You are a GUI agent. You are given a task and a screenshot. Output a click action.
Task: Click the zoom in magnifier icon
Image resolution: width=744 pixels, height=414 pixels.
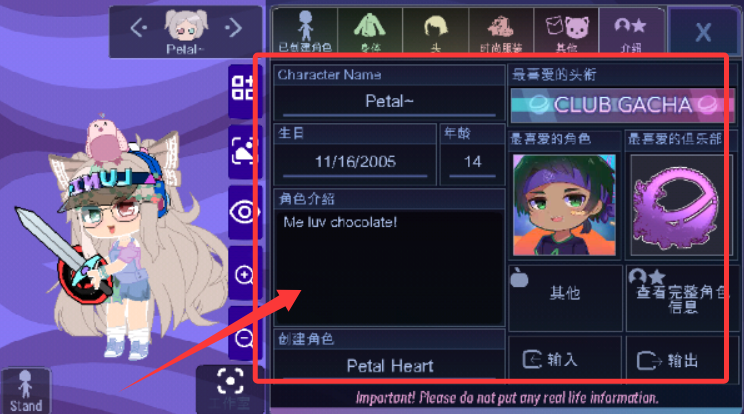tap(244, 274)
